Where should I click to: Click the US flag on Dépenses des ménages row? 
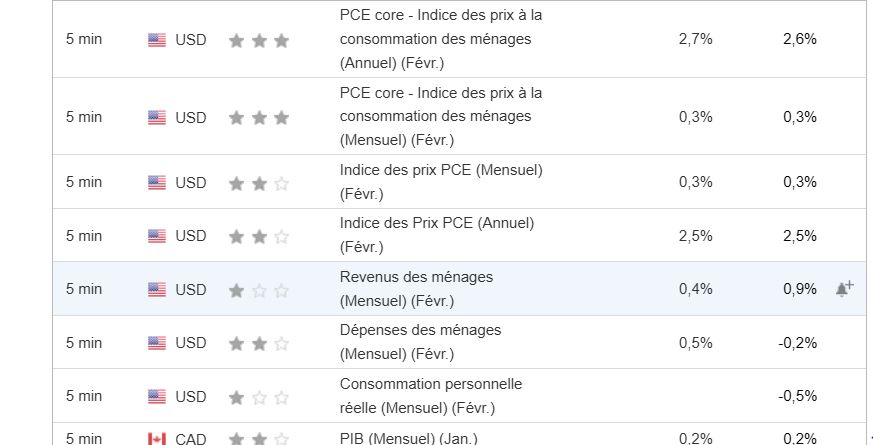[157, 343]
